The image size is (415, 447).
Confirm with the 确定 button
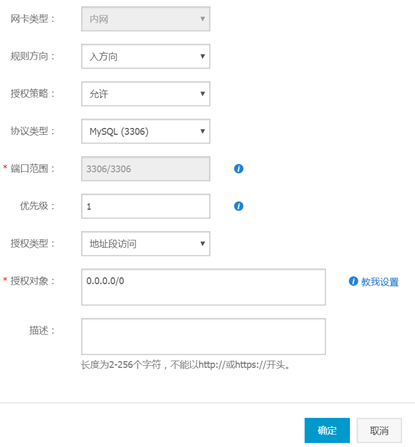(x=327, y=430)
